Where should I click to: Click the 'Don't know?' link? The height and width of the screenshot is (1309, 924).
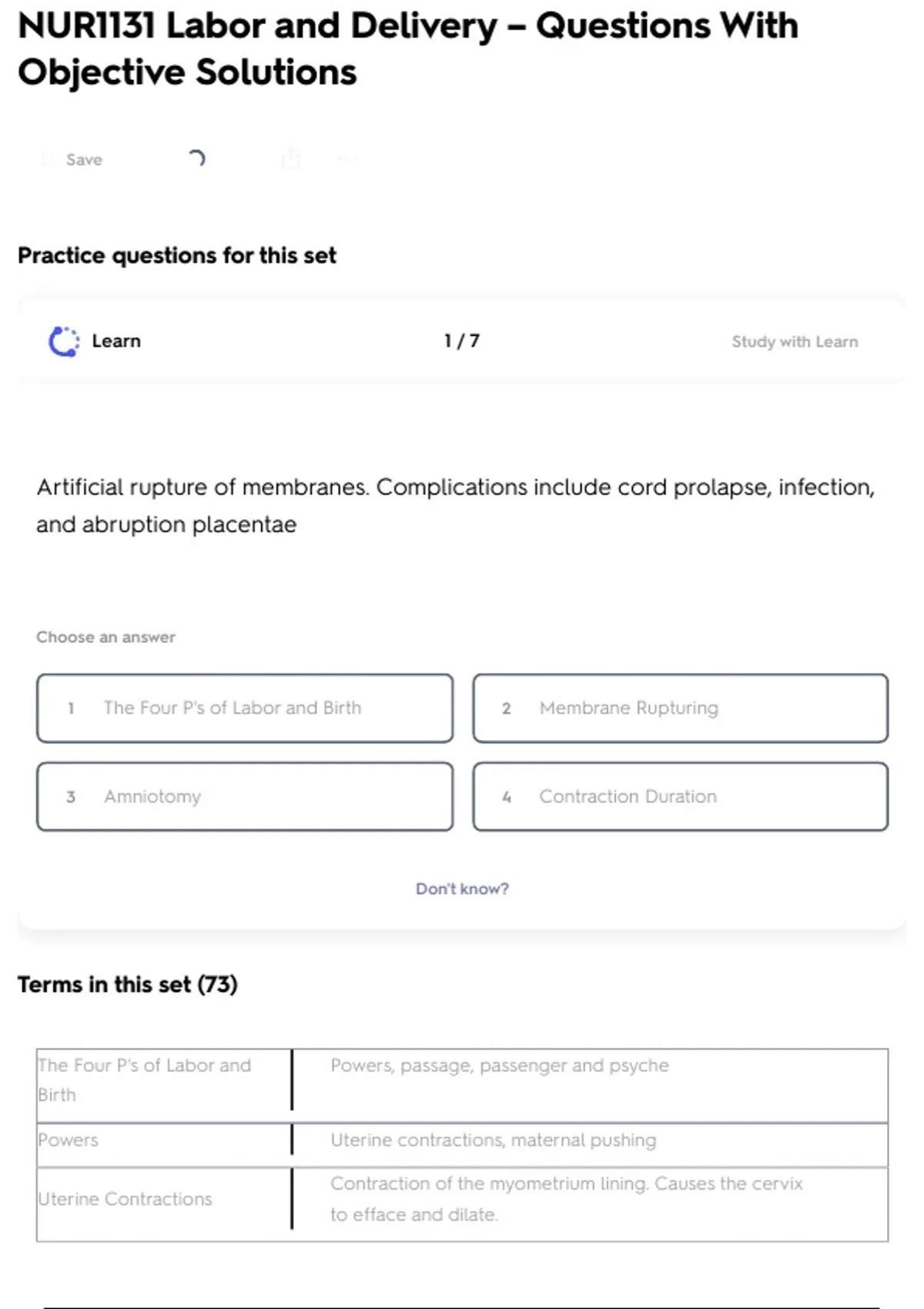462,889
